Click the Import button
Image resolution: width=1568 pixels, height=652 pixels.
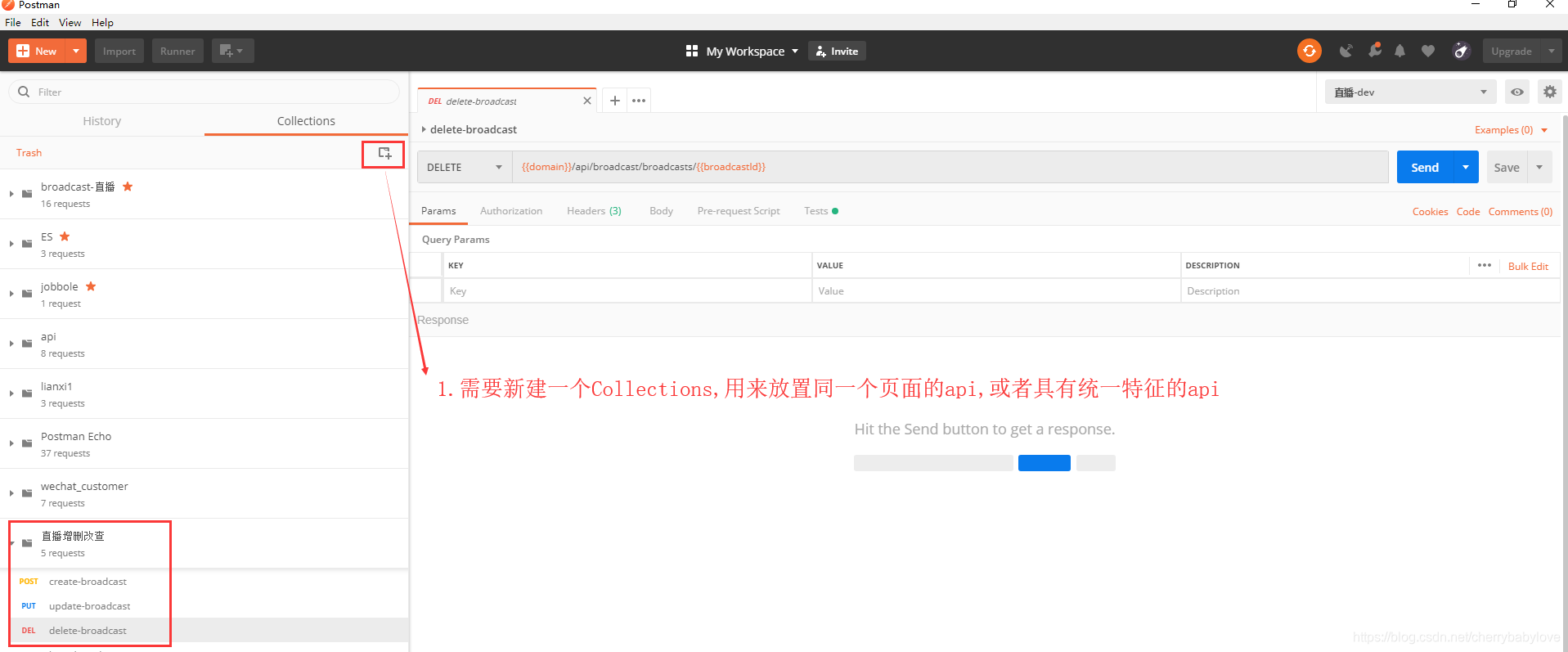(119, 51)
